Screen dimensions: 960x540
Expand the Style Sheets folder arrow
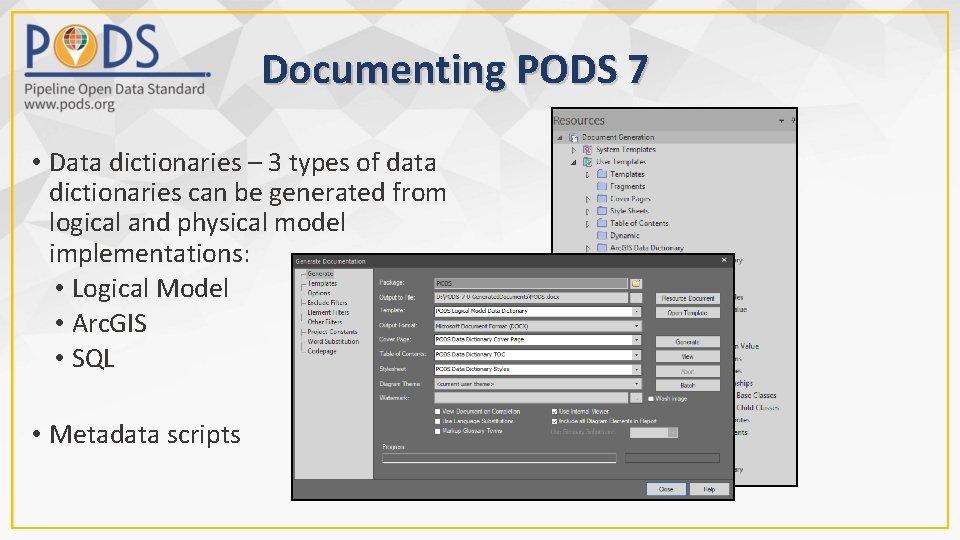pos(588,211)
